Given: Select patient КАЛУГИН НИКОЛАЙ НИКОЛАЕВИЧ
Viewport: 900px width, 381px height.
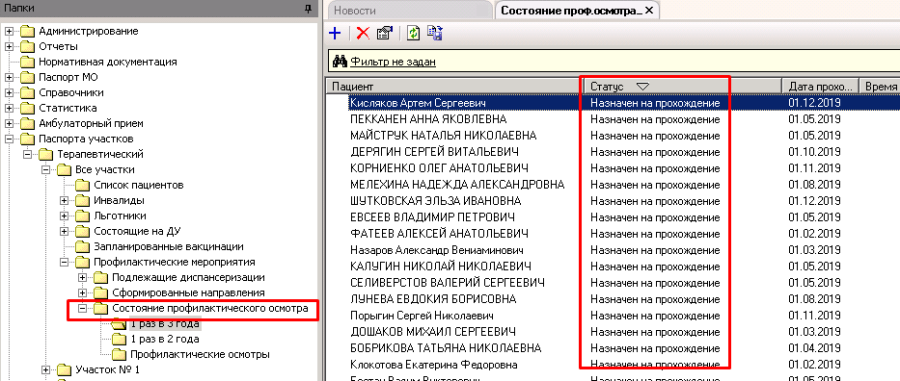Looking at the screenshot, I should 440,267.
